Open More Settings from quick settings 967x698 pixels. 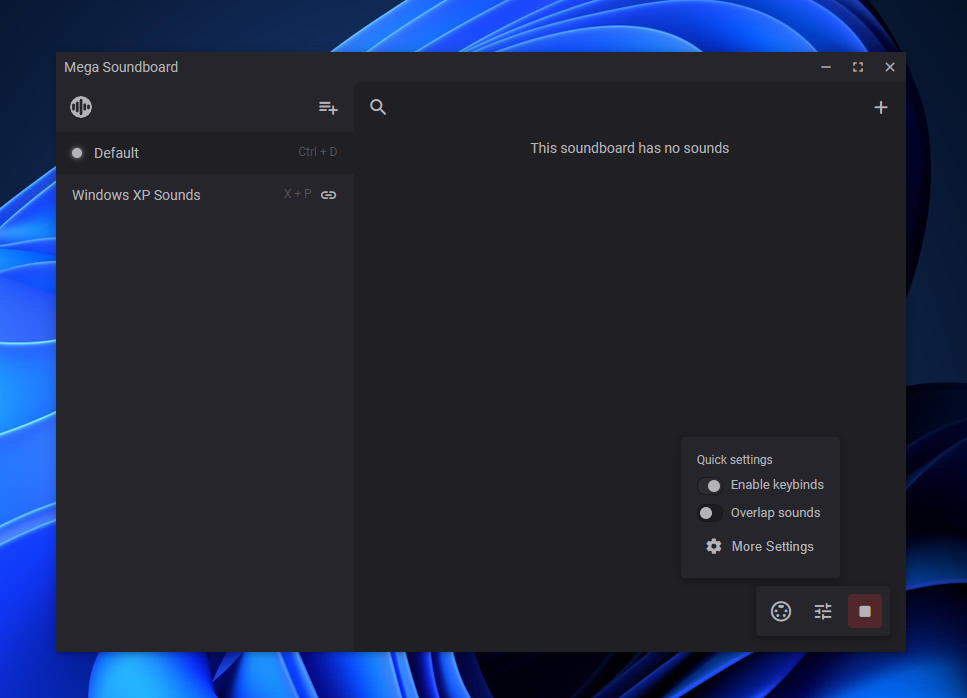[x=772, y=546]
